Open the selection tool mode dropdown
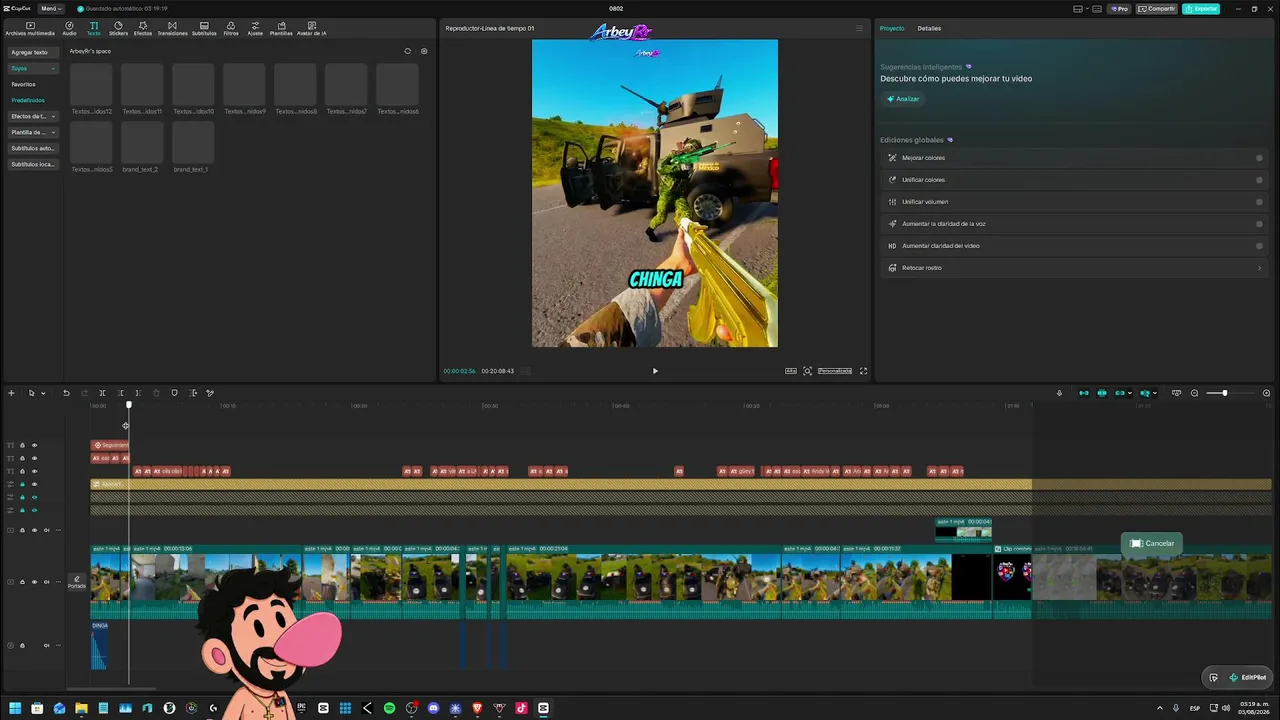The height and width of the screenshot is (720, 1280). [x=43, y=393]
